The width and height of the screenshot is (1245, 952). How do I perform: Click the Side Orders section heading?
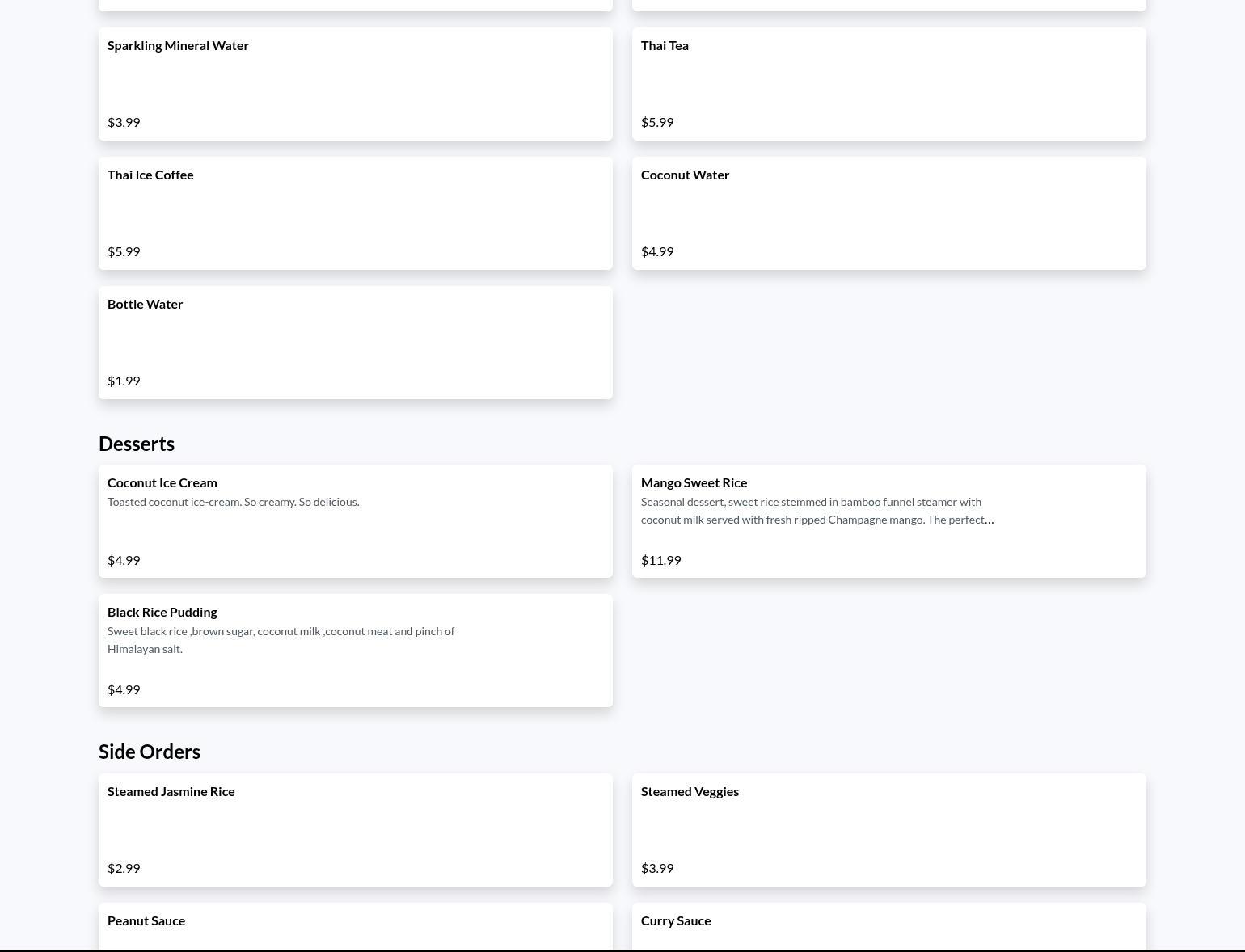tap(150, 752)
